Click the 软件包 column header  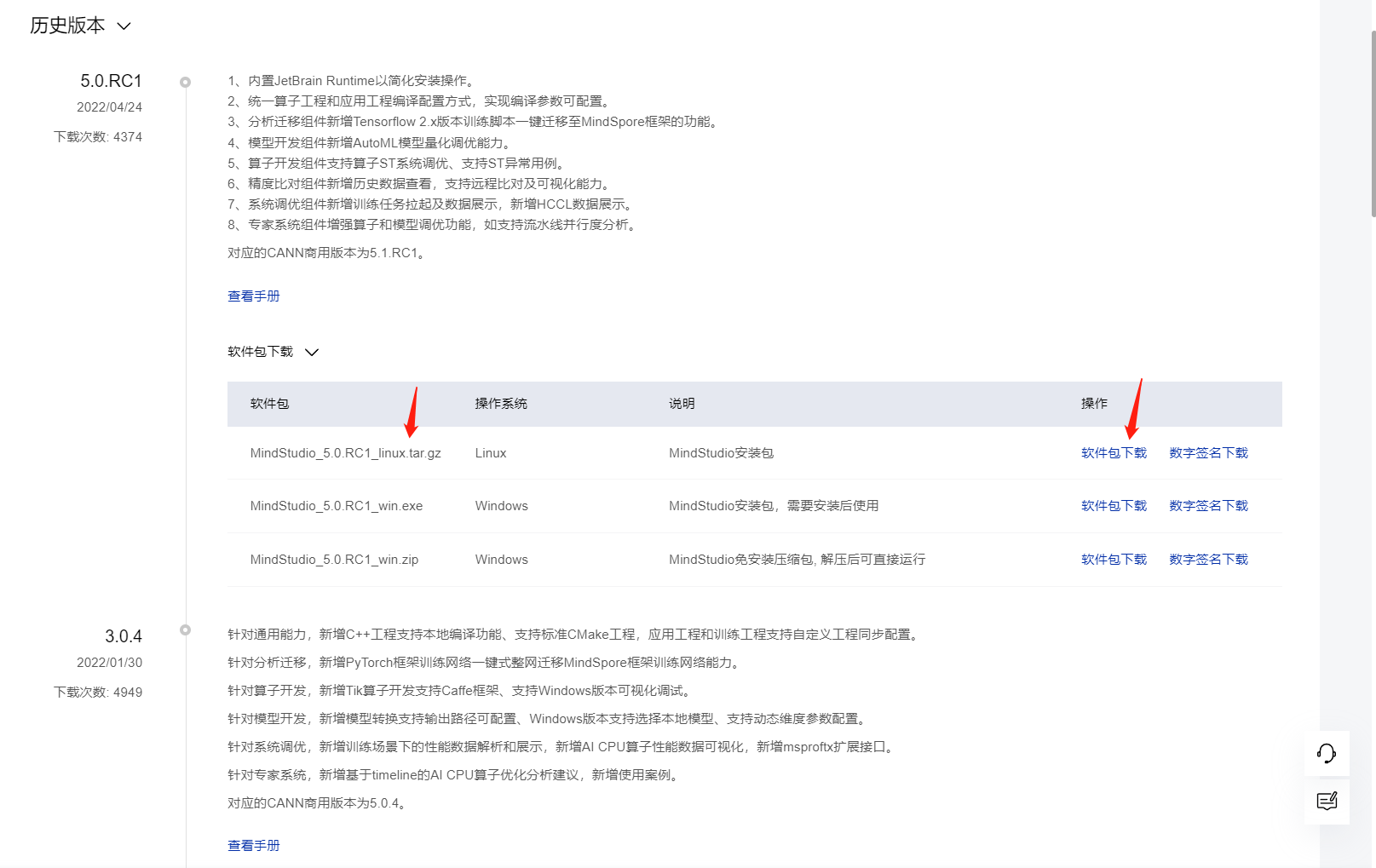[269, 404]
